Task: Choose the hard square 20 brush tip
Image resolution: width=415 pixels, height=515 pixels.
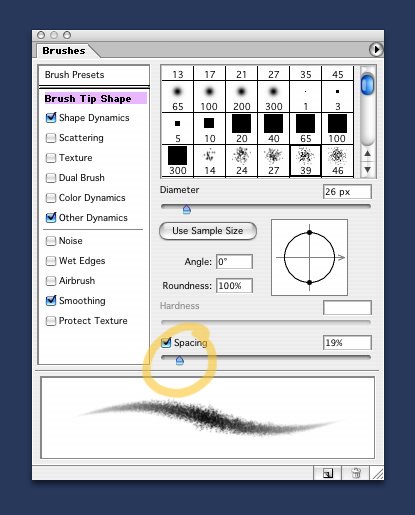Action: tap(241, 129)
